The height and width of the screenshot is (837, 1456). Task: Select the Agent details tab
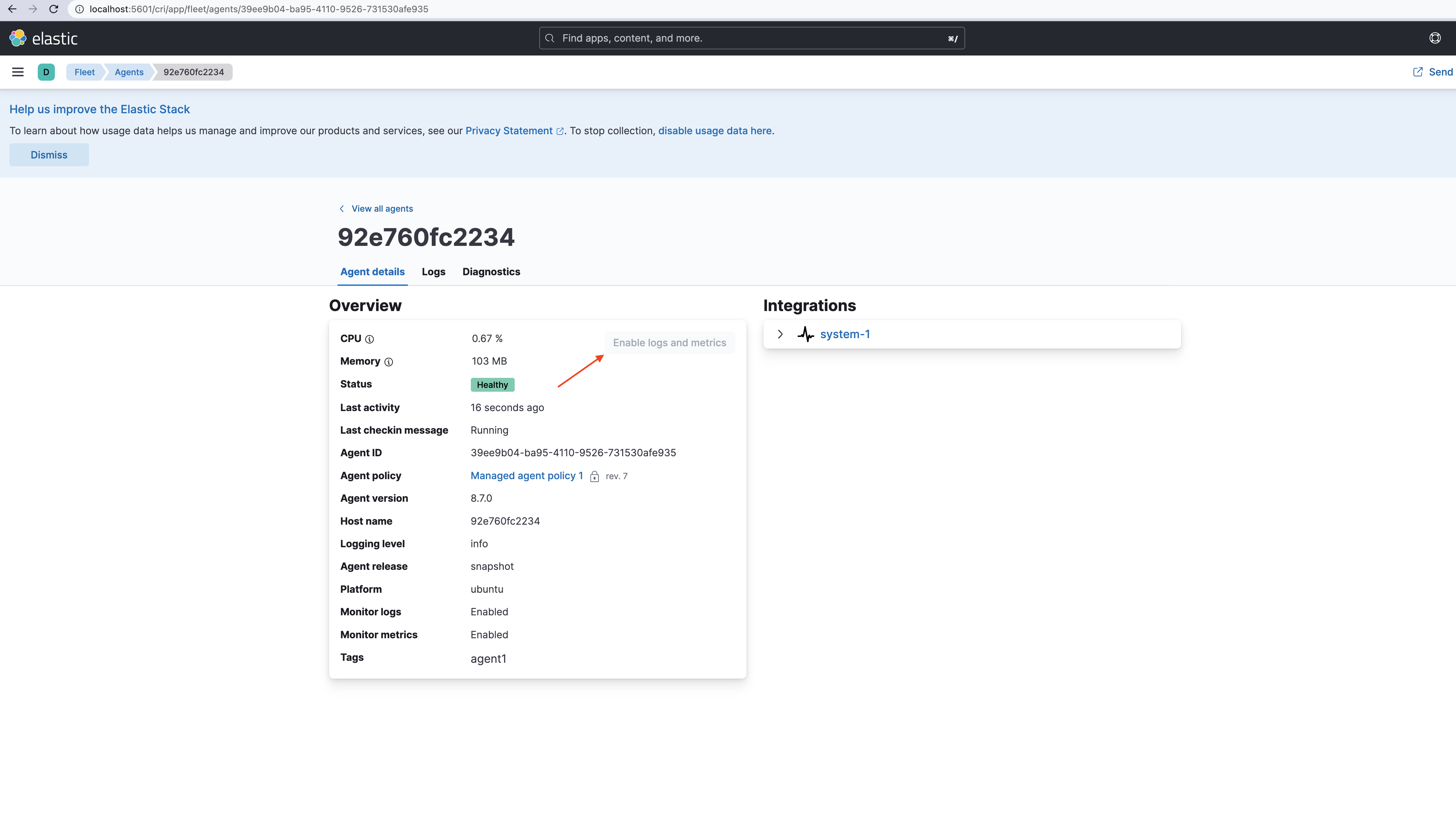372,271
